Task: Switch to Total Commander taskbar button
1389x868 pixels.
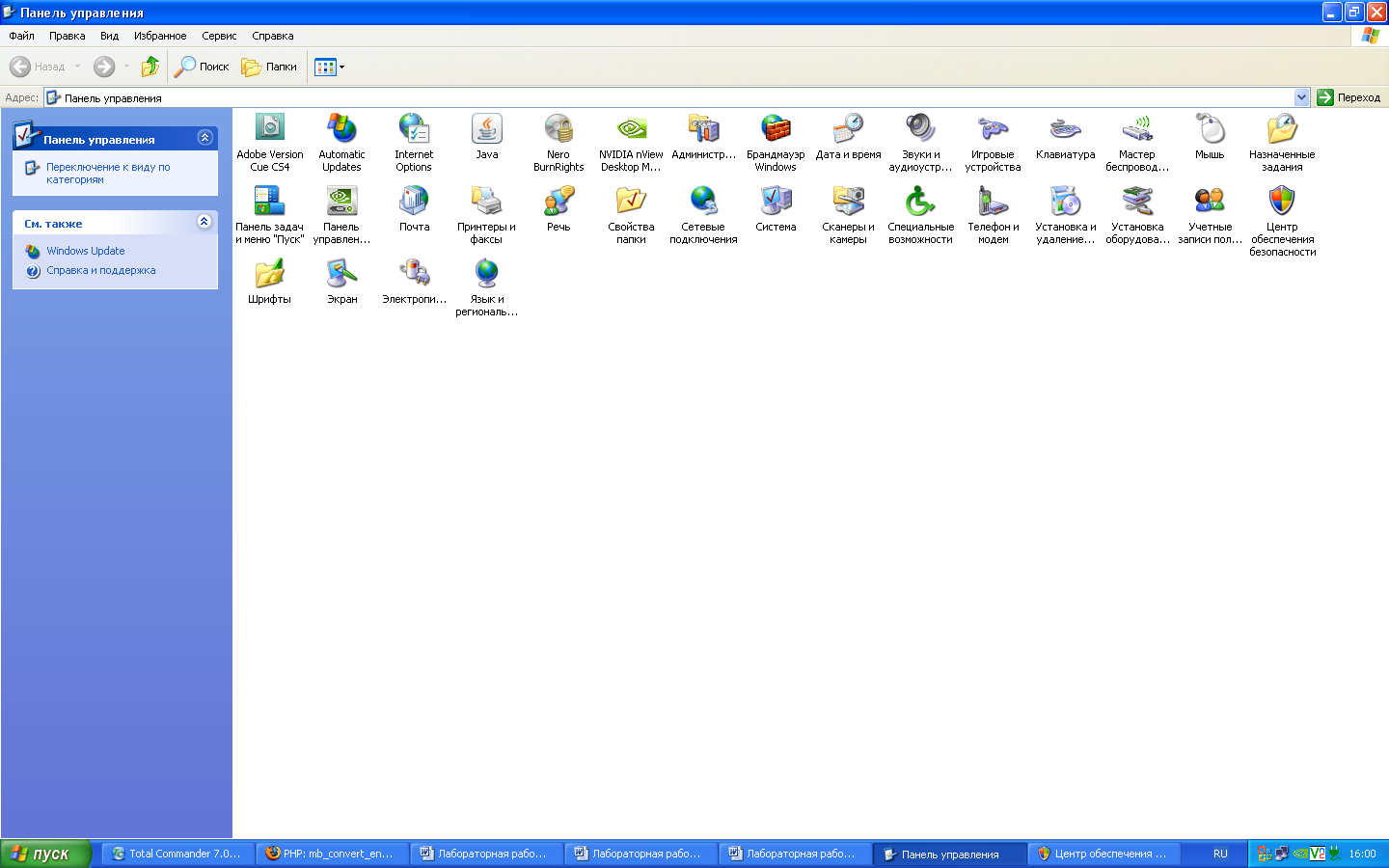Action: point(177,854)
